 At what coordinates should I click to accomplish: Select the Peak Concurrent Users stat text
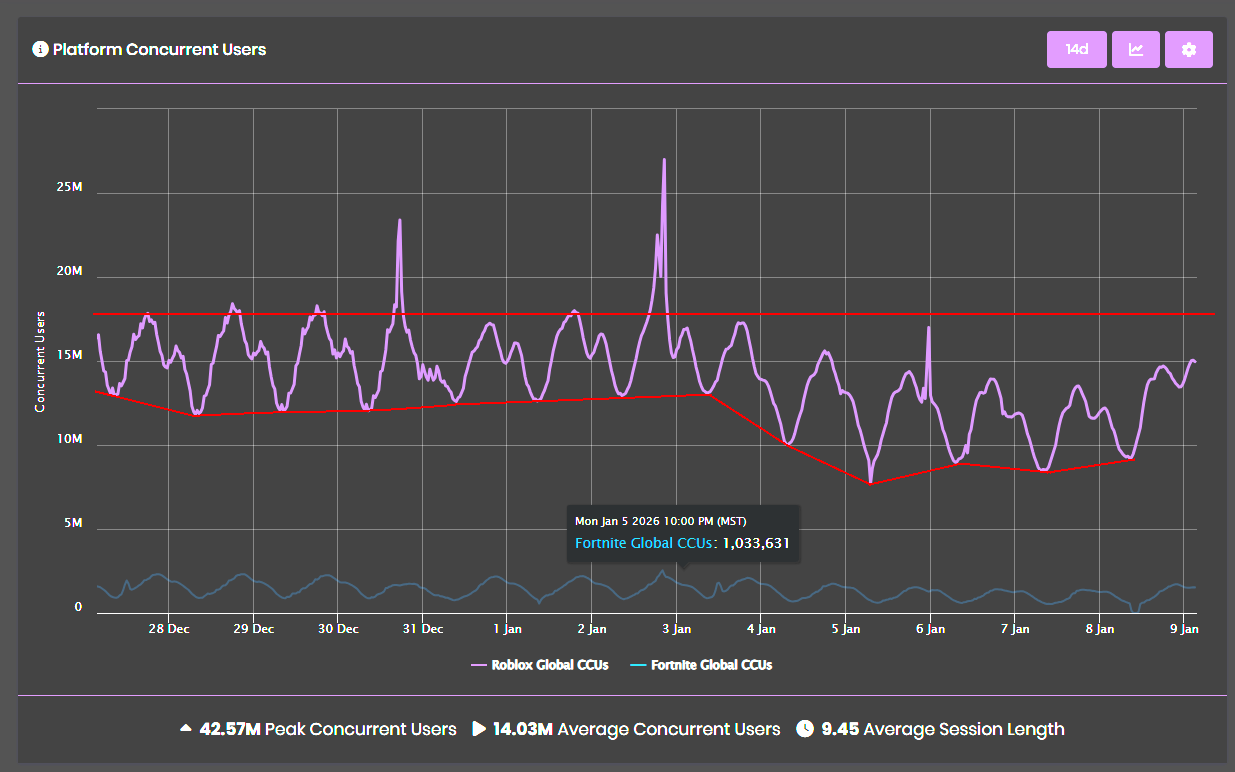point(360,729)
